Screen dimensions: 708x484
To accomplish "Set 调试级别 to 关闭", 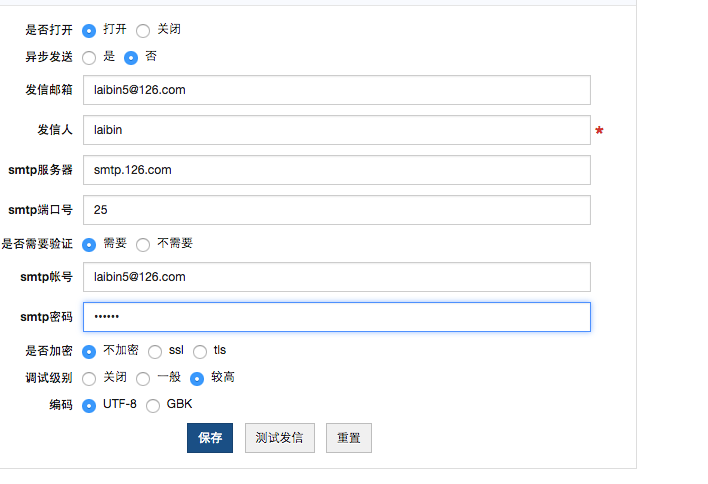I will pyautogui.click(x=90, y=379).
